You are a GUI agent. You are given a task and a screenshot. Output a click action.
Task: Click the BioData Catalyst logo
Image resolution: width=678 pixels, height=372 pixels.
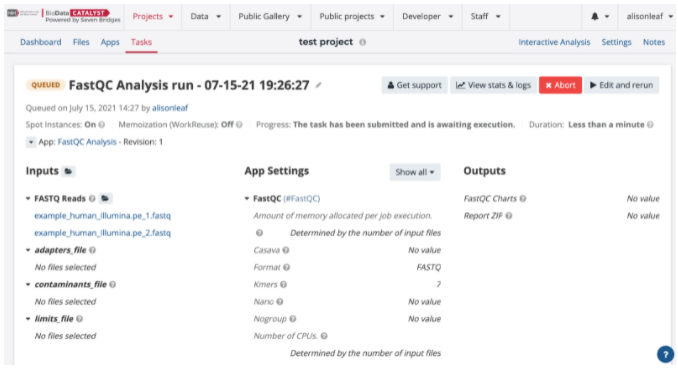64,16
